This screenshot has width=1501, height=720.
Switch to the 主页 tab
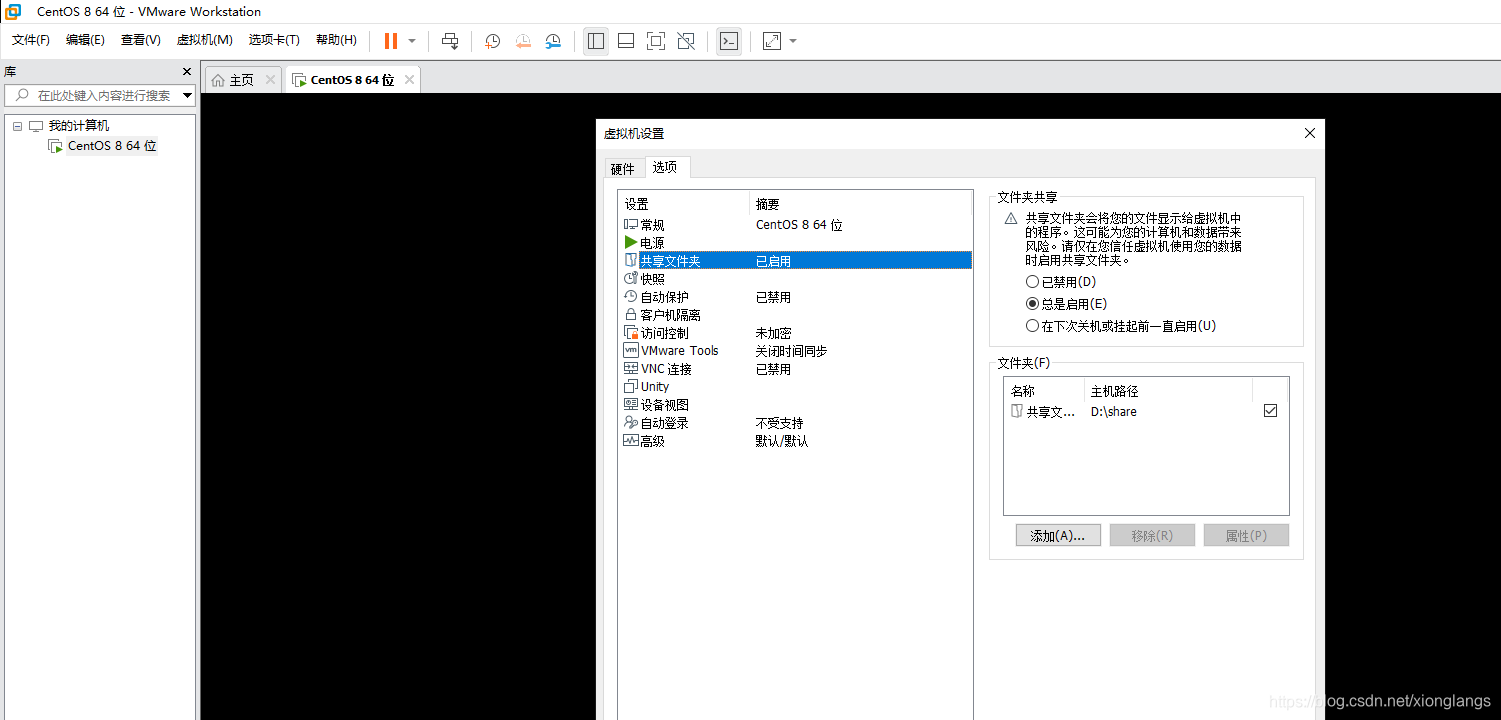click(242, 80)
